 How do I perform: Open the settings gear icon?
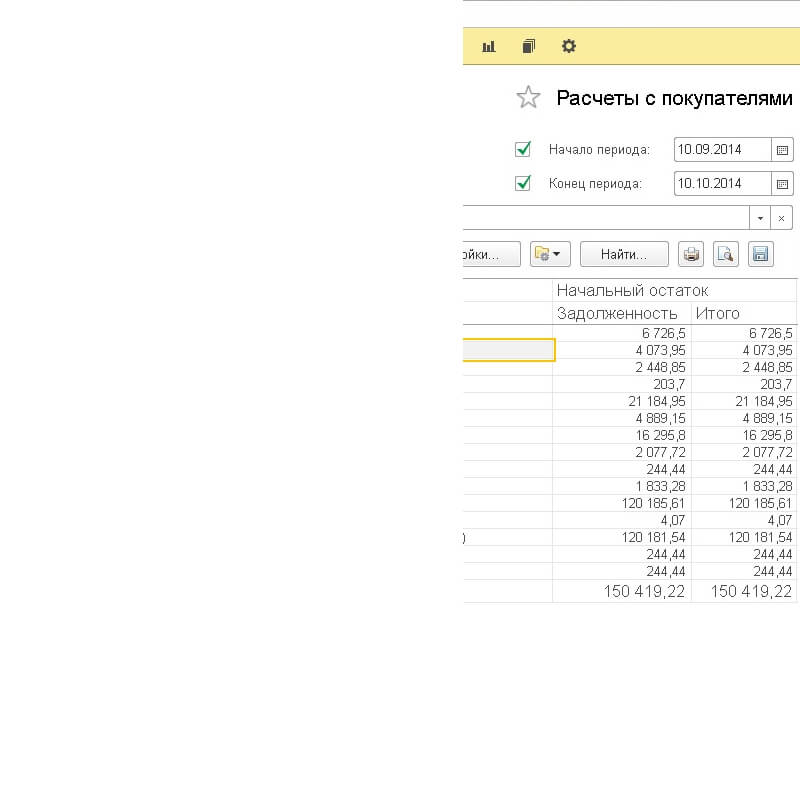[x=568, y=46]
